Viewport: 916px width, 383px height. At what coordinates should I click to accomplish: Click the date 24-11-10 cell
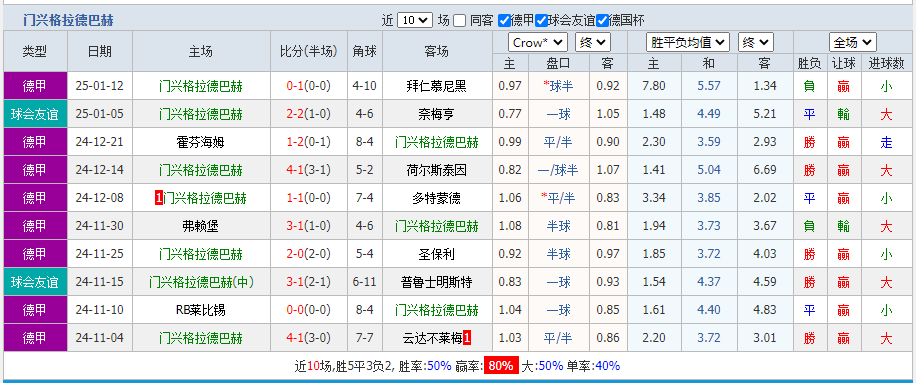pos(100,310)
